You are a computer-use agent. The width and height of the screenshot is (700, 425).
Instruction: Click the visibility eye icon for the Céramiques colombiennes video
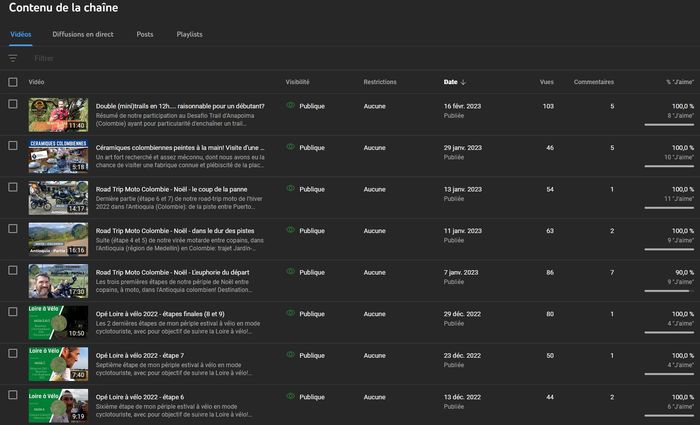tap(291, 146)
